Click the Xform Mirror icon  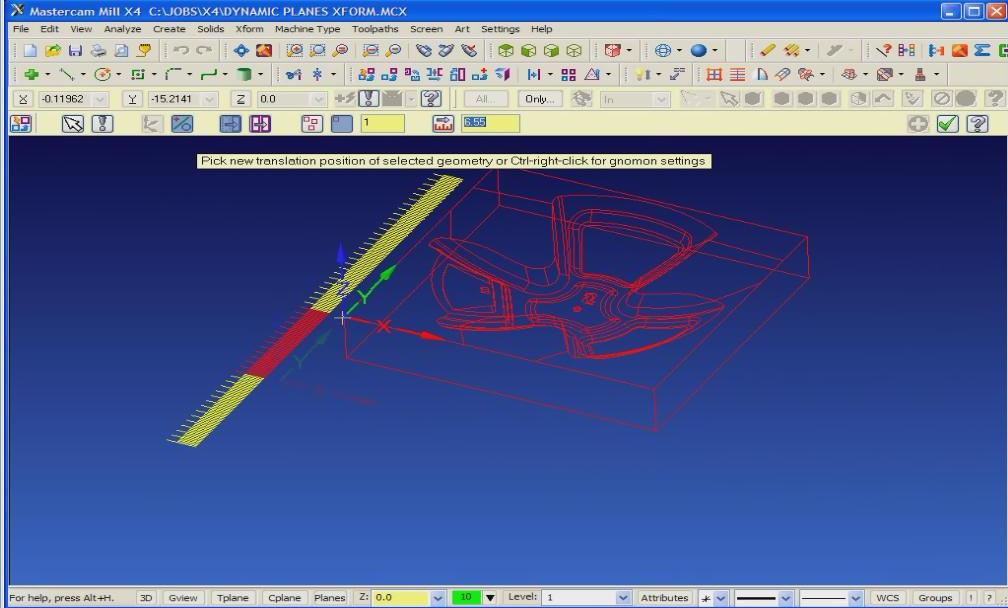pyautogui.click(x=435, y=75)
